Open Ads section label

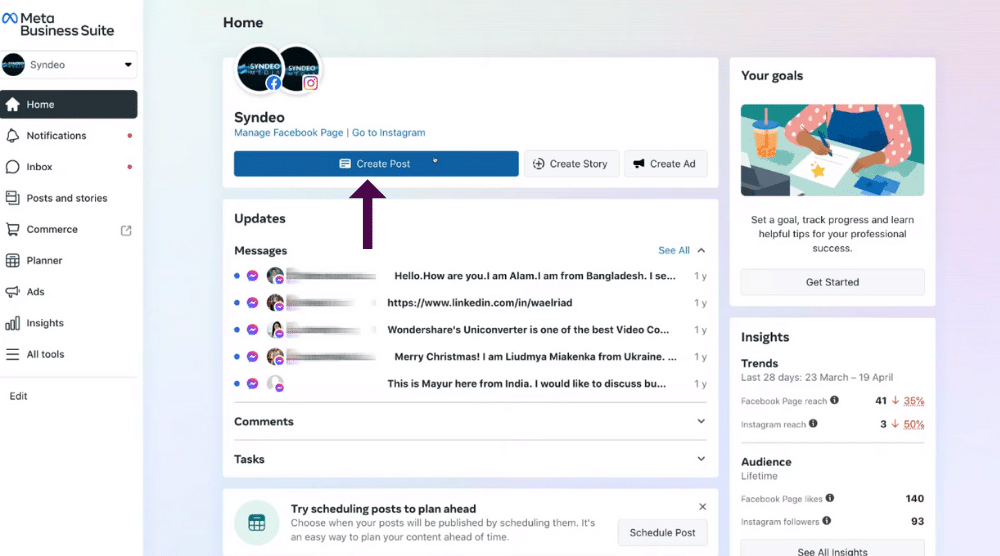click(36, 292)
